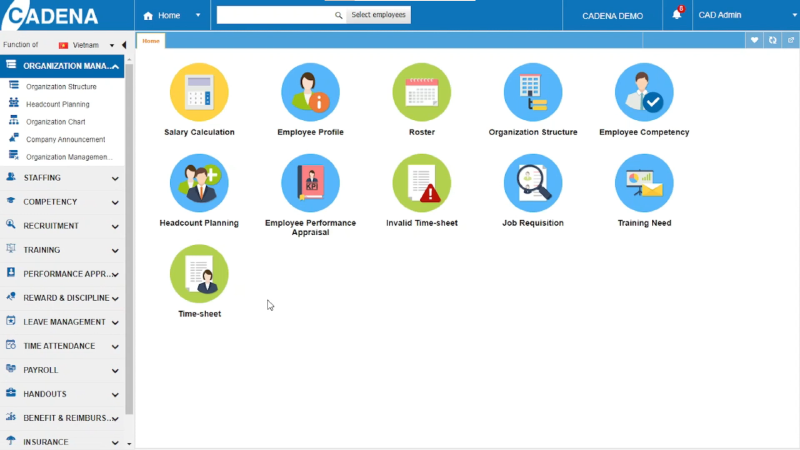Open the Salary Calculation icon
The image size is (800, 450).
tap(199, 92)
